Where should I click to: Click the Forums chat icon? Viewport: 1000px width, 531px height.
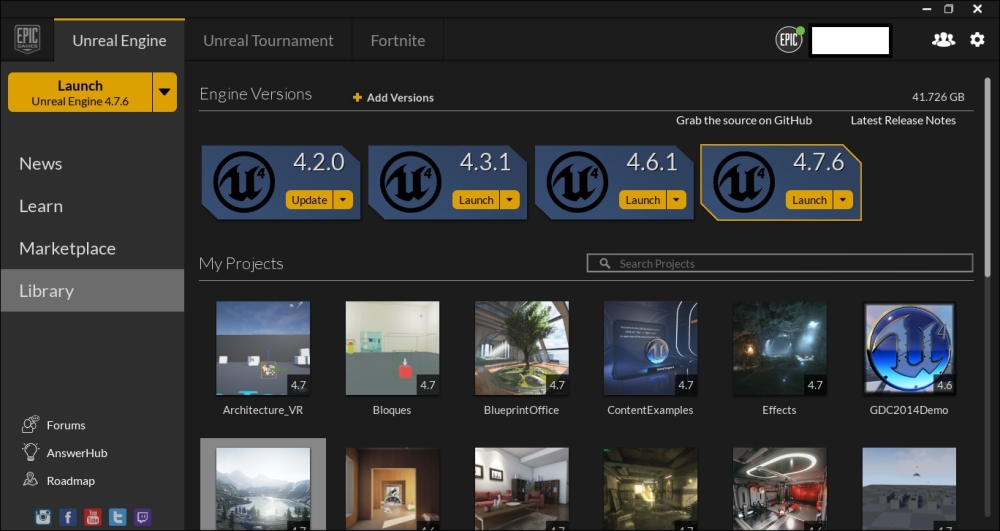coord(30,424)
